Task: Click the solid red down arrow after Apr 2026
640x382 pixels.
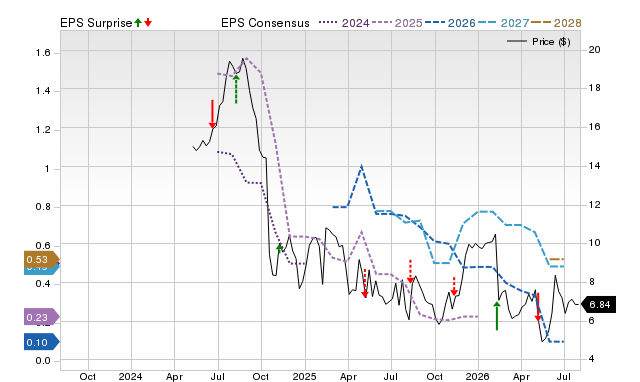Action: (538, 307)
